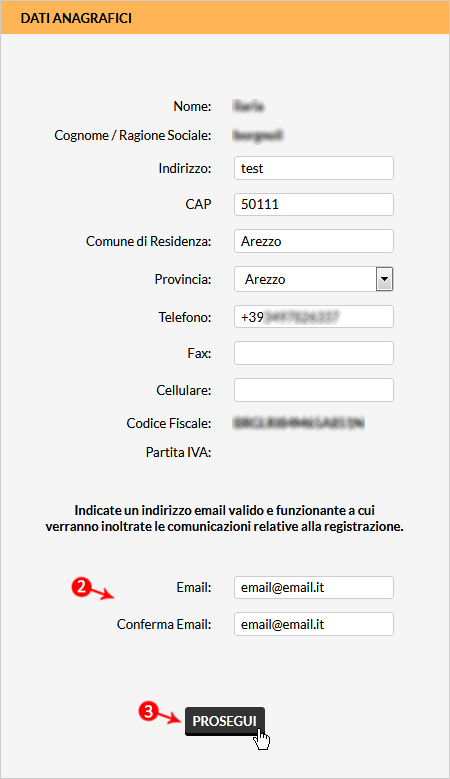
Task: Click the red number 2 marker
Action: (80, 587)
